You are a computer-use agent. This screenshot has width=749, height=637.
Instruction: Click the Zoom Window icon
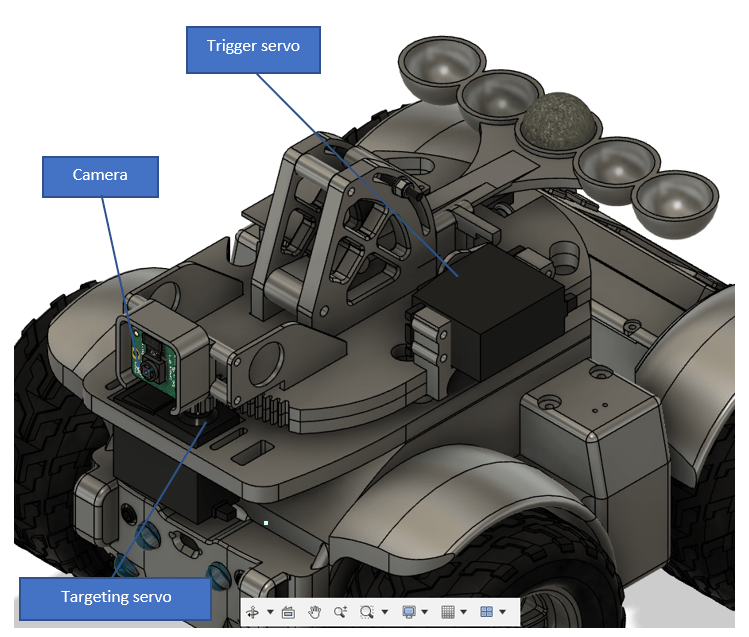pyautogui.click(x=367, y=612)
